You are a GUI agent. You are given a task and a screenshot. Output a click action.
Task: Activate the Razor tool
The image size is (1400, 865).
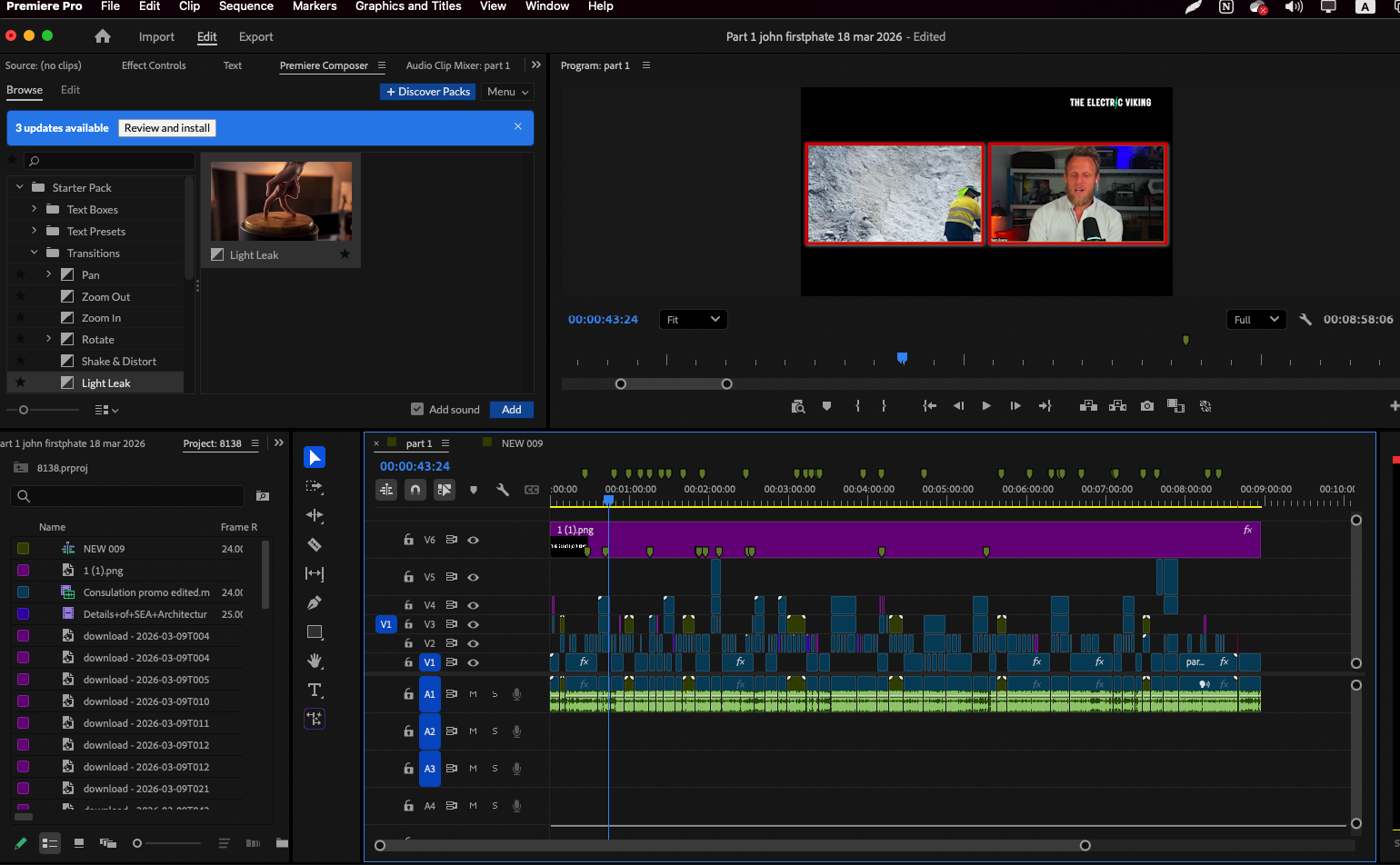315,544
